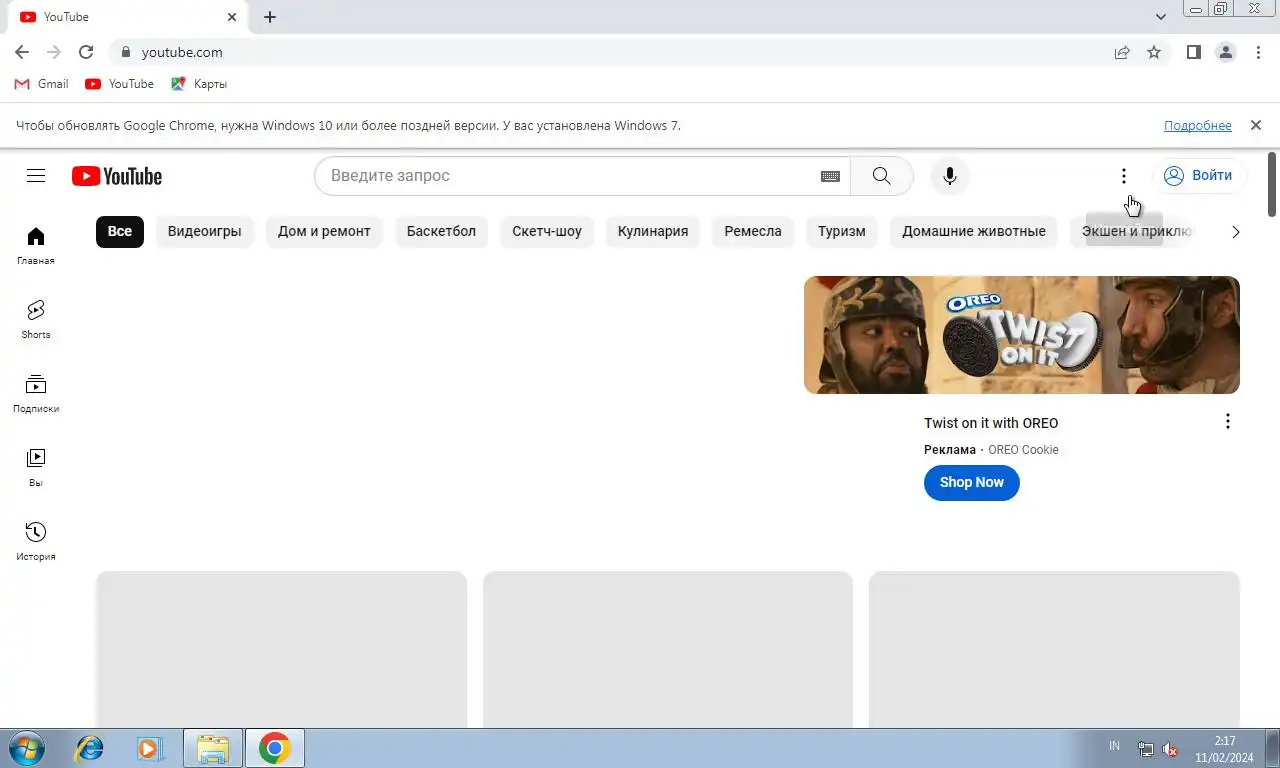The width and height of the screenshot is (1280, 768).
Task: Select the Дом и ремонт chip
Action: 324,231
